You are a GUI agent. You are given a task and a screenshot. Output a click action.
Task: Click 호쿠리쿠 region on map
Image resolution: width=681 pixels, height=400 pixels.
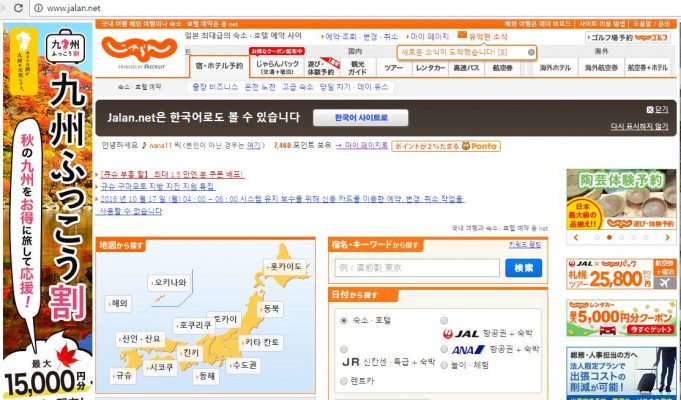click(x=194, y=325)
